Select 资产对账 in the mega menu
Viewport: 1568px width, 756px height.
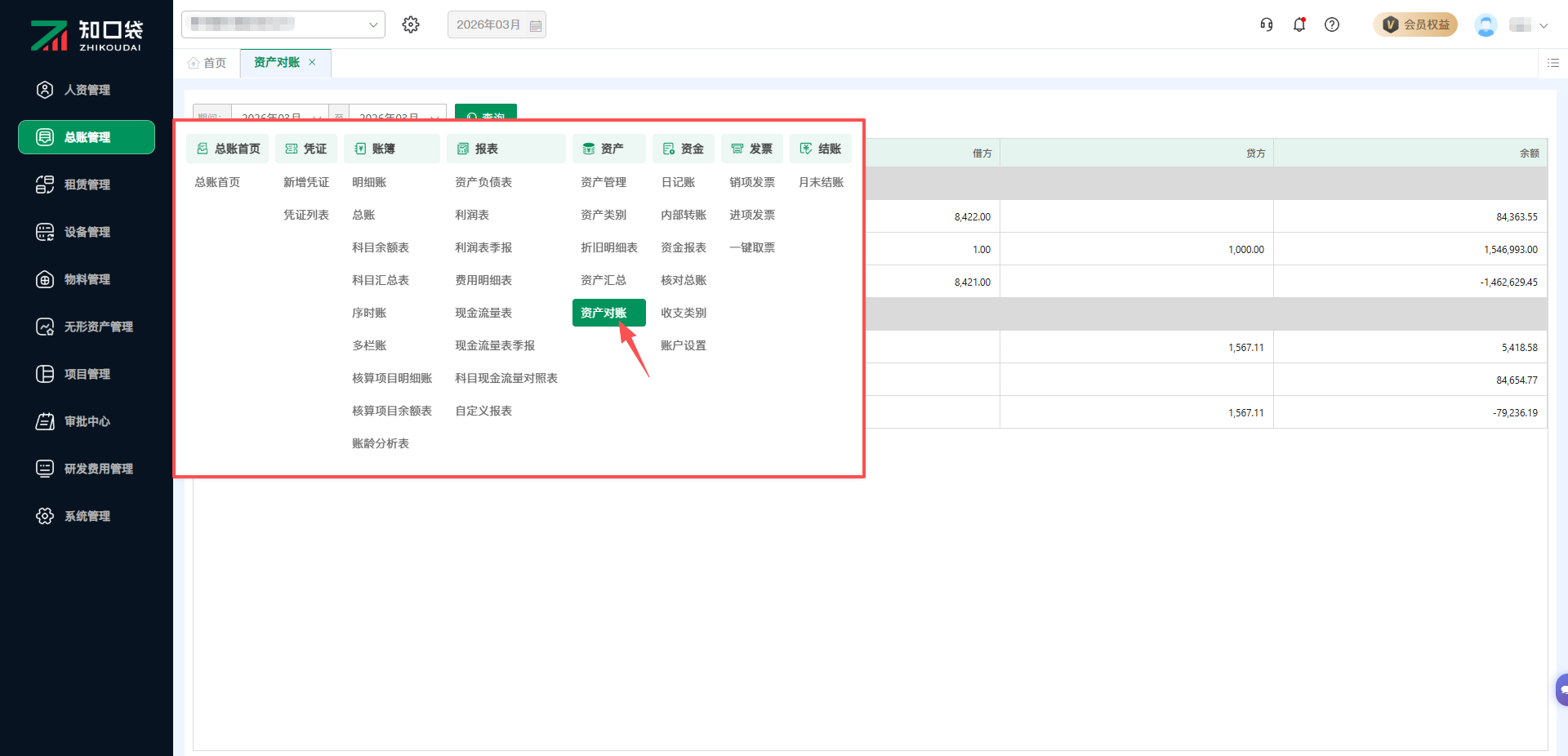(x=609, y=313)
